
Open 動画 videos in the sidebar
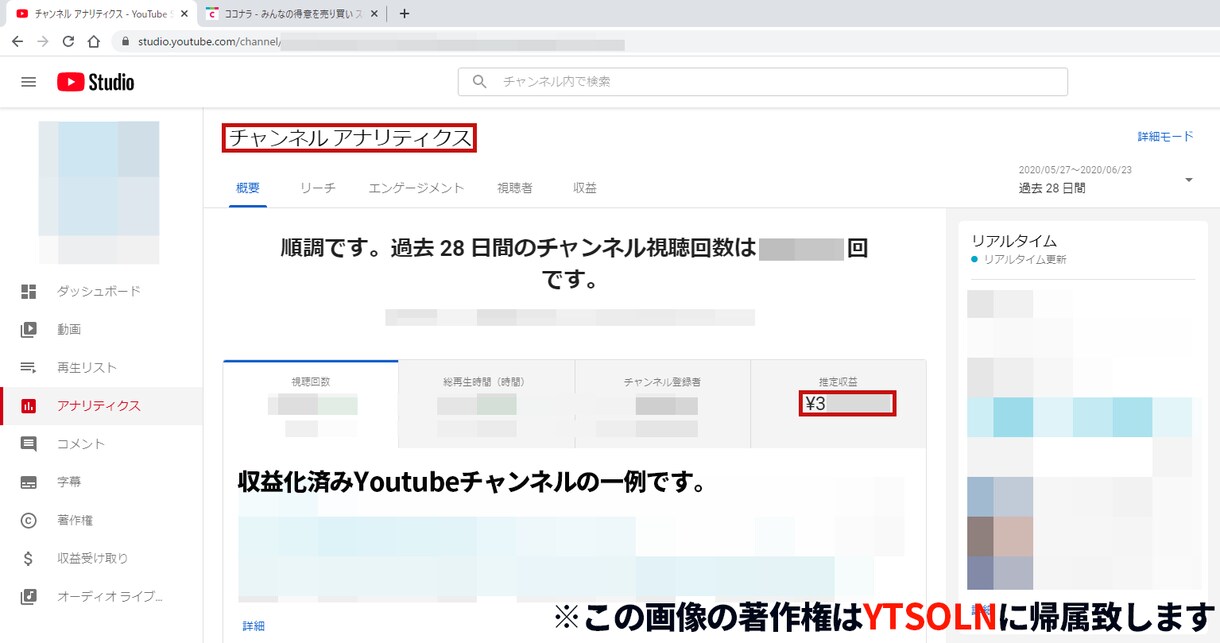tap(100, 329)
